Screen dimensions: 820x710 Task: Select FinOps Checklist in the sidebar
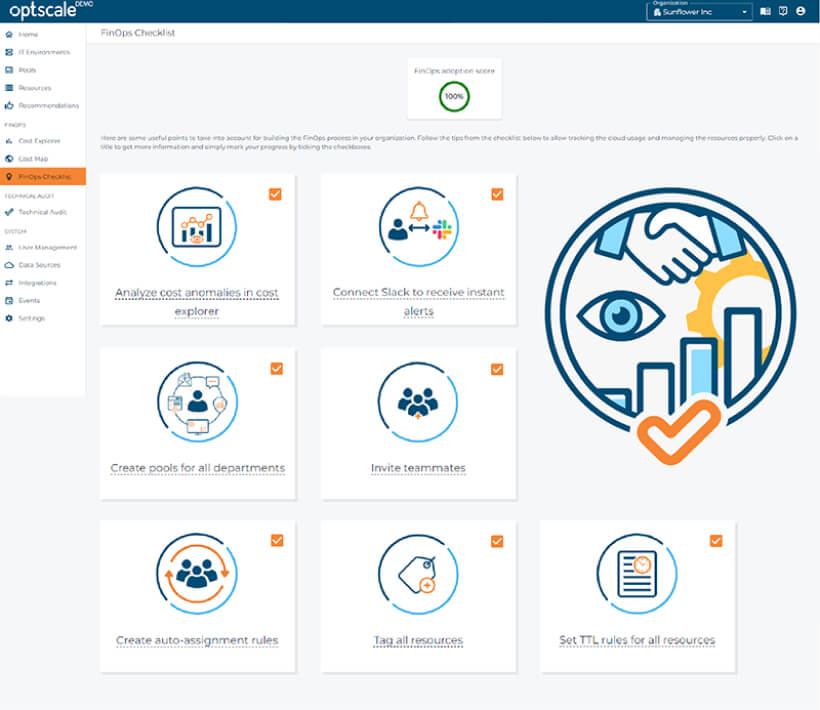[x=43, y=177]
